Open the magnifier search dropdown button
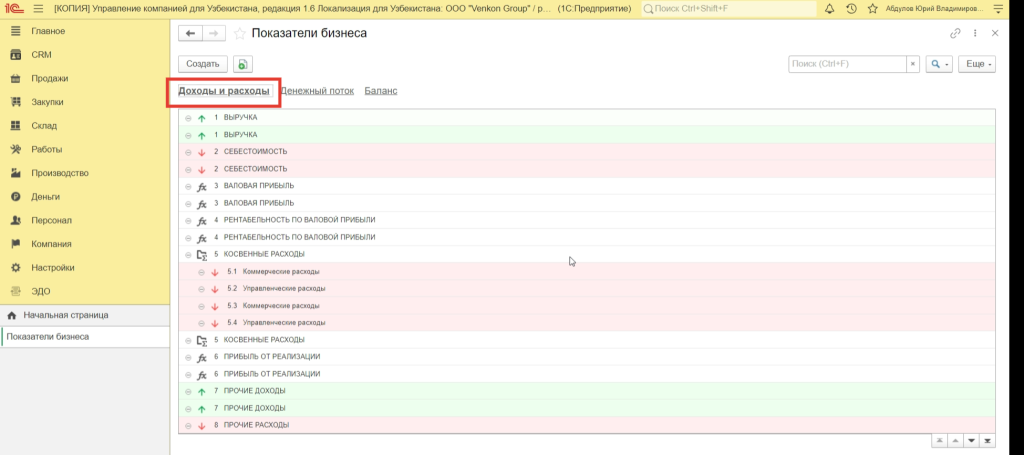Image resolution: width=1024 pixels, height=455 pixels. (938, 64)
